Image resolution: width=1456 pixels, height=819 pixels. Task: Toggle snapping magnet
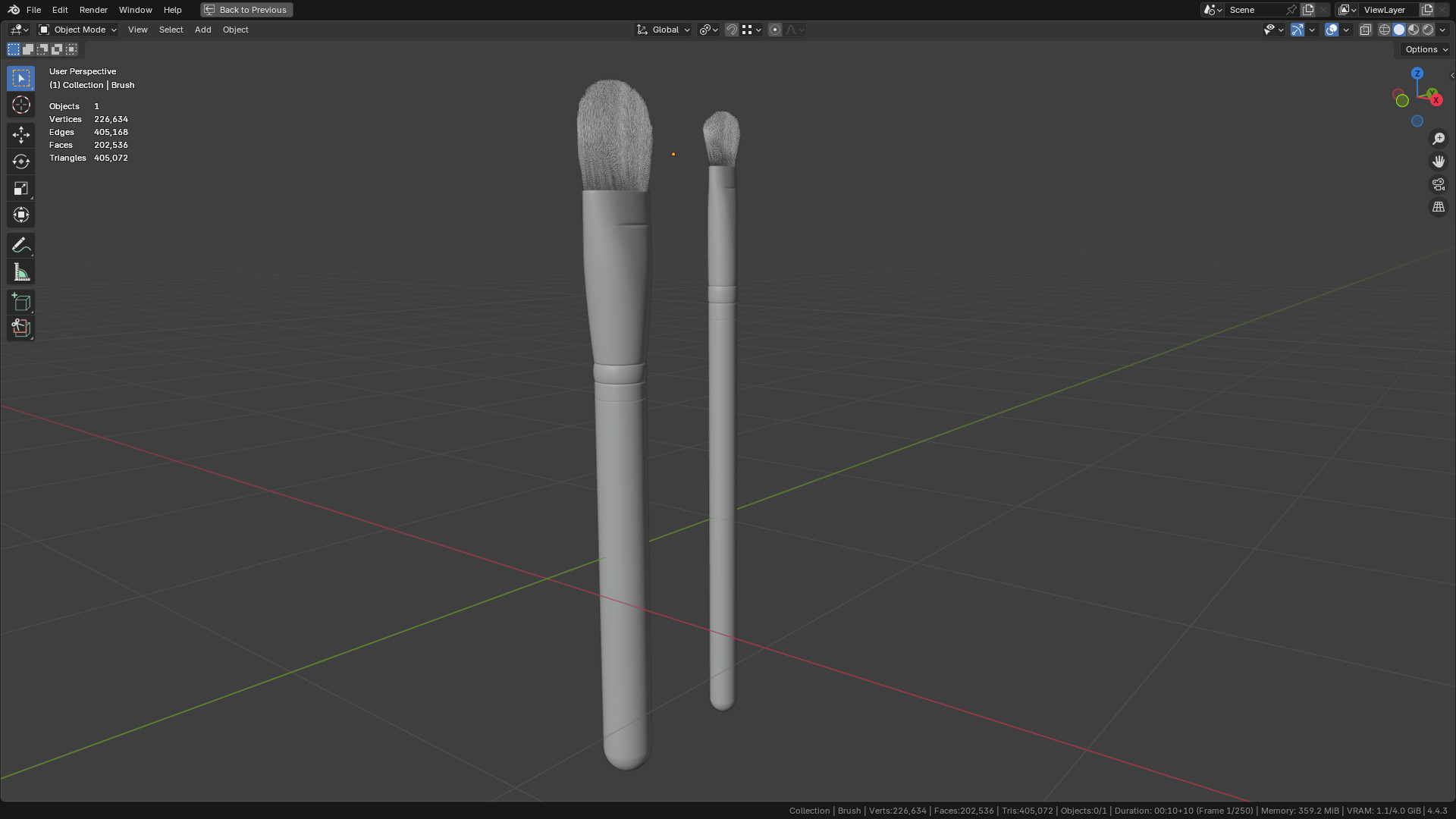tap(732, 30)
